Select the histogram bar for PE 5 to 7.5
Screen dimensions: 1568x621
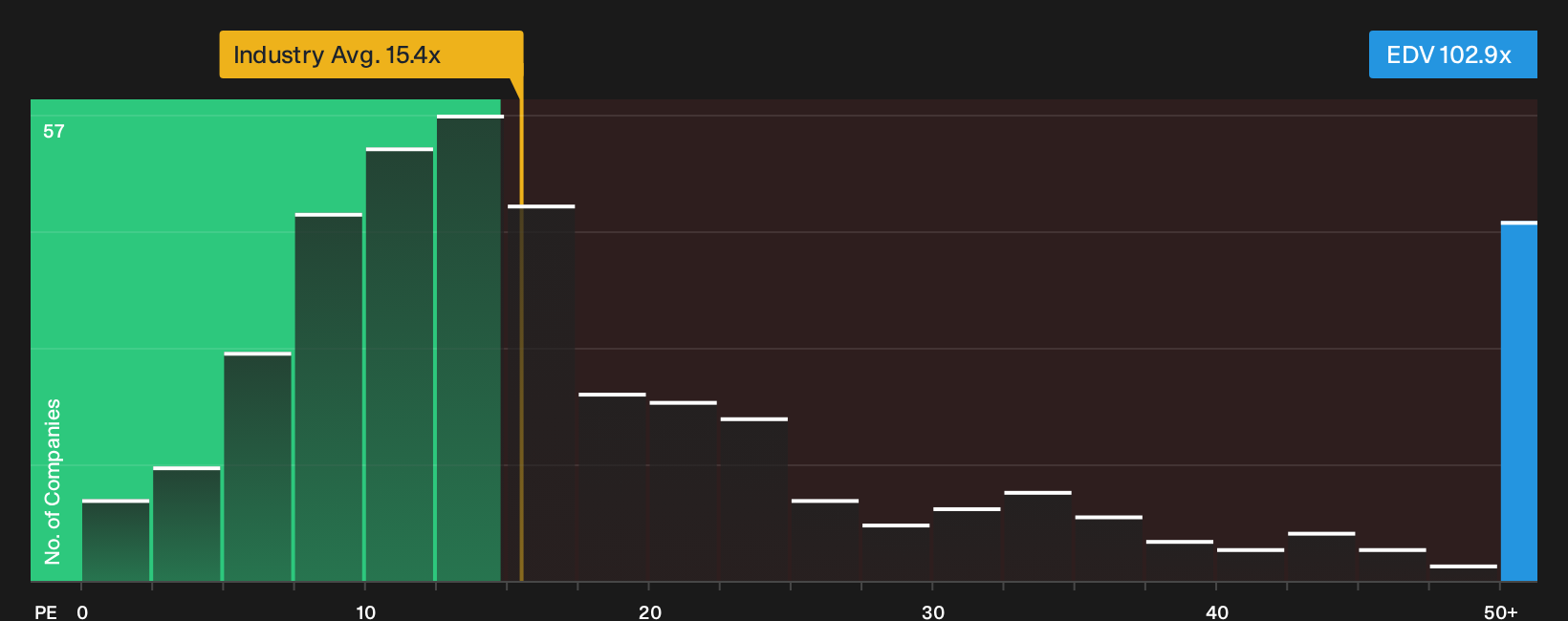[257, 467]
